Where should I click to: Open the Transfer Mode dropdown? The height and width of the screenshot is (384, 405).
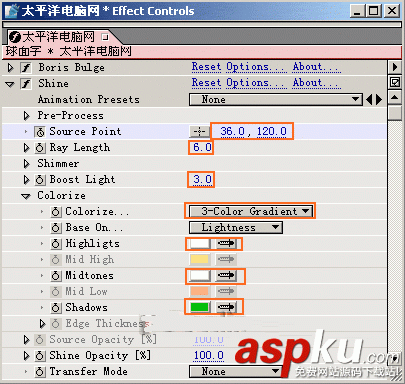pos(236,371)
